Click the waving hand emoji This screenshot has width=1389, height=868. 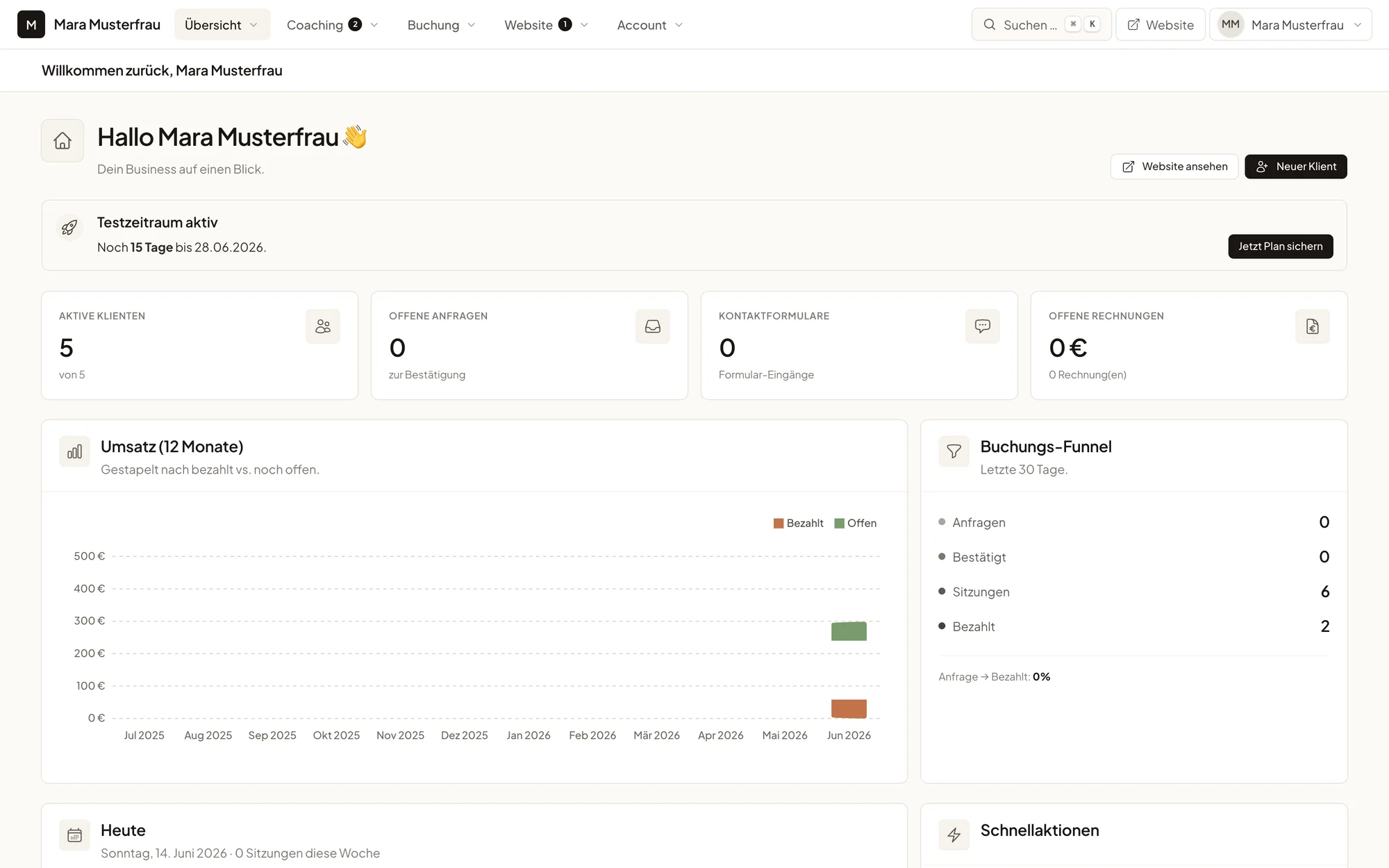(x=355, y=137)
